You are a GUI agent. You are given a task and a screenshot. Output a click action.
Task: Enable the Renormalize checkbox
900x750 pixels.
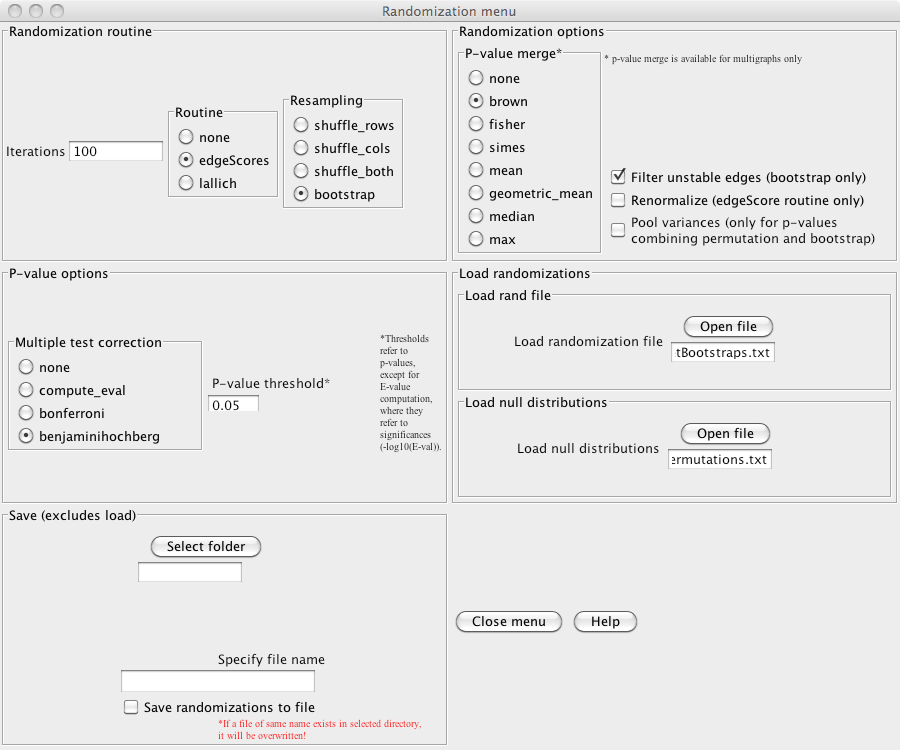pos(618,201)
